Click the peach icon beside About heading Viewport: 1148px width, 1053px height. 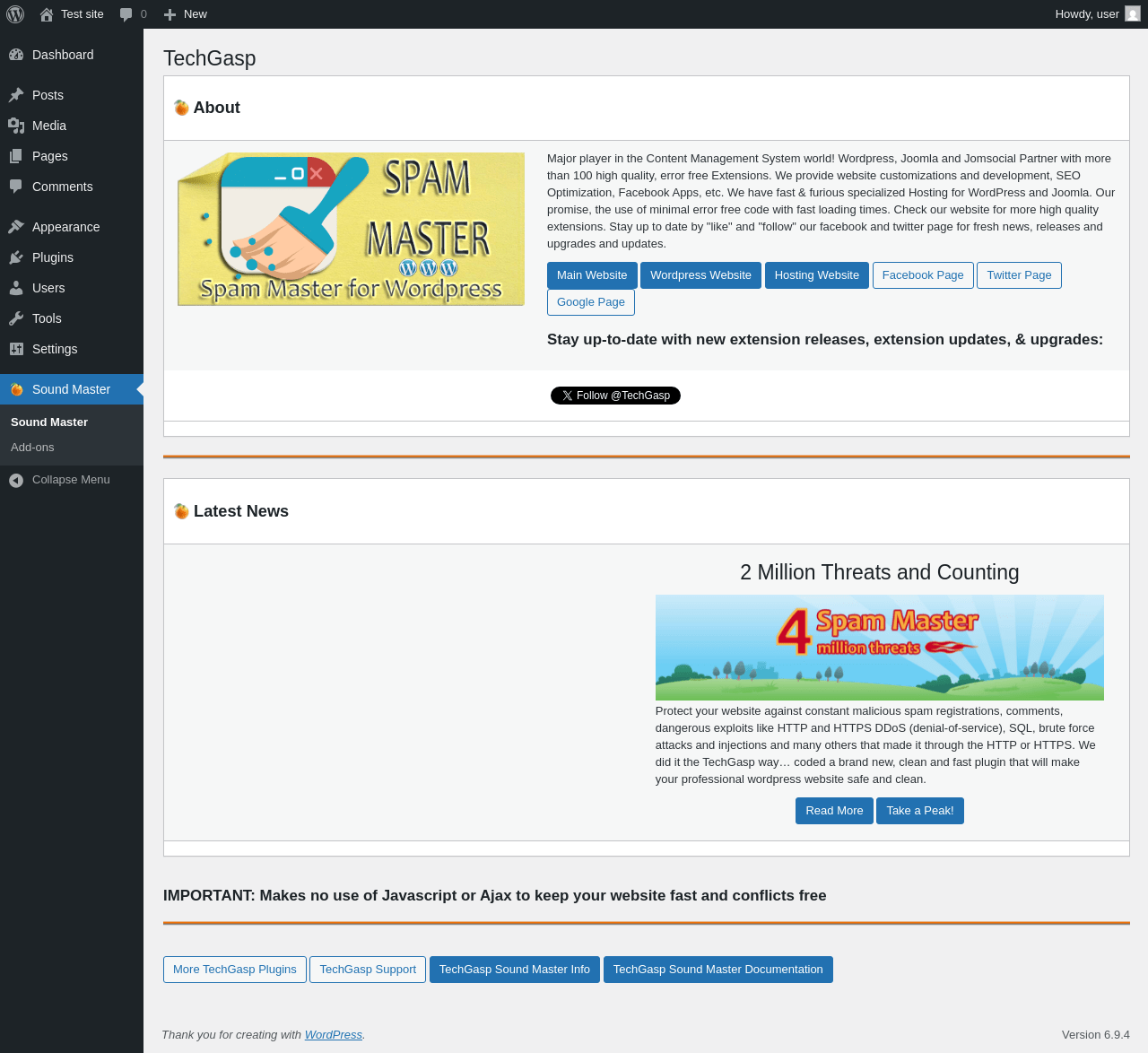point(181,108)
